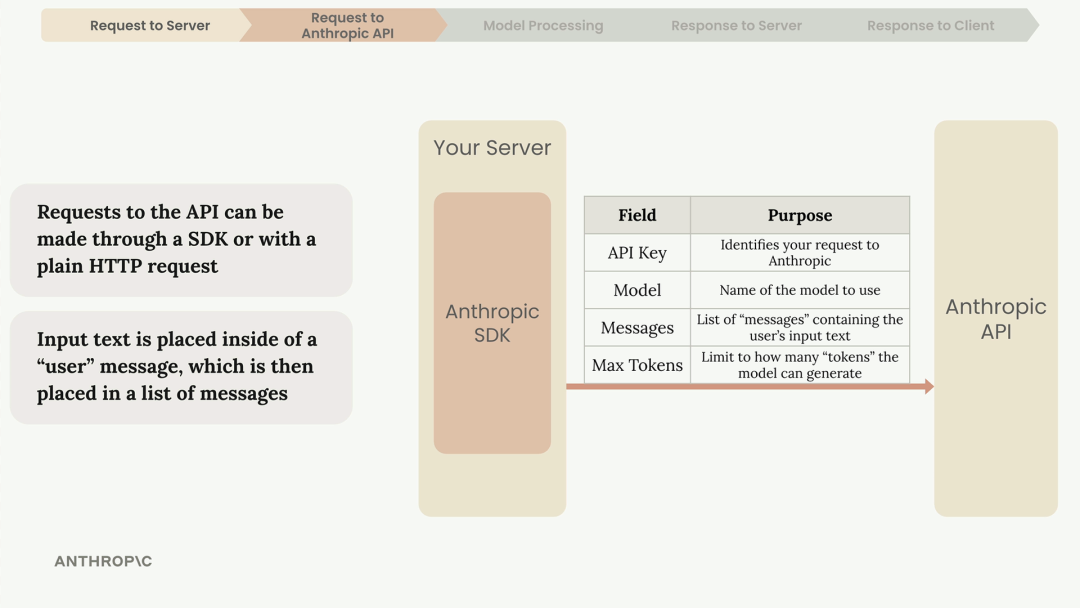
Task: Select the Messages table cell
Action: (x=637, y=328)
